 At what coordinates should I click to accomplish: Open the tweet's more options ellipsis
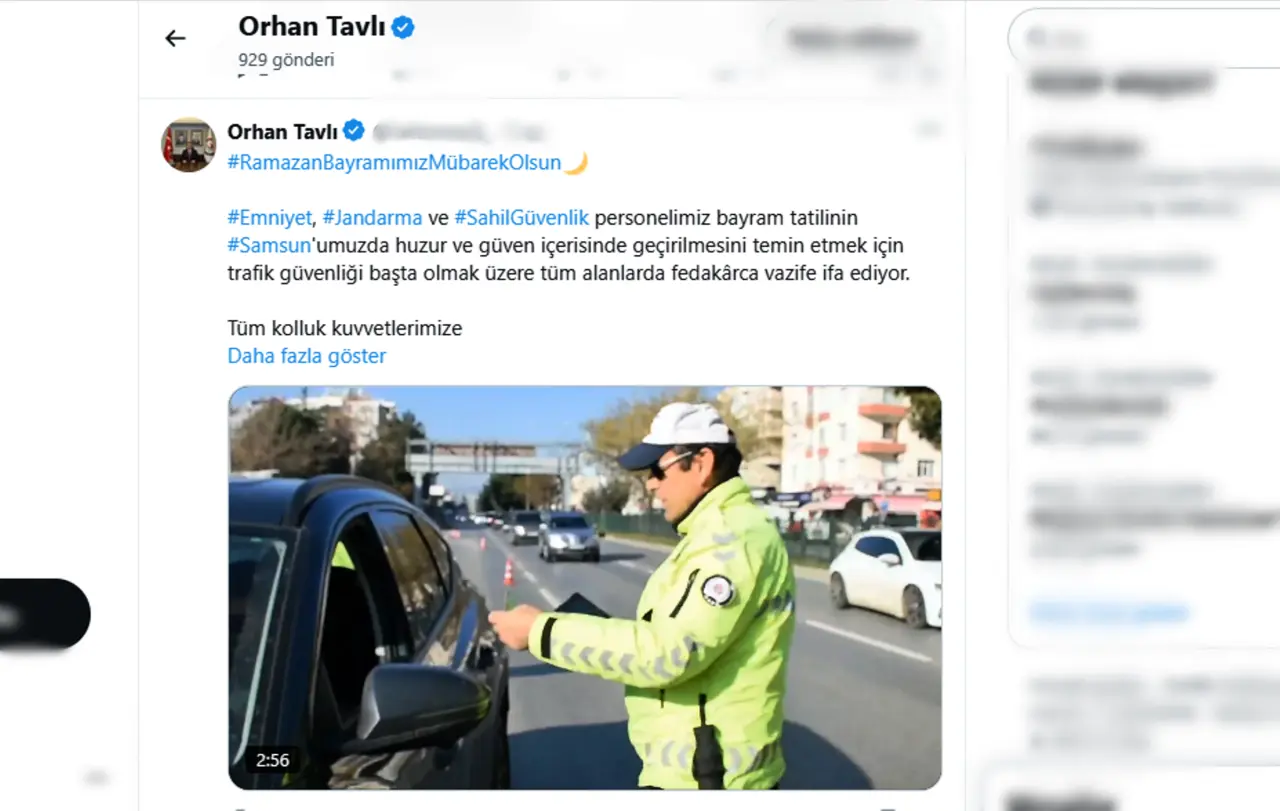928,130
